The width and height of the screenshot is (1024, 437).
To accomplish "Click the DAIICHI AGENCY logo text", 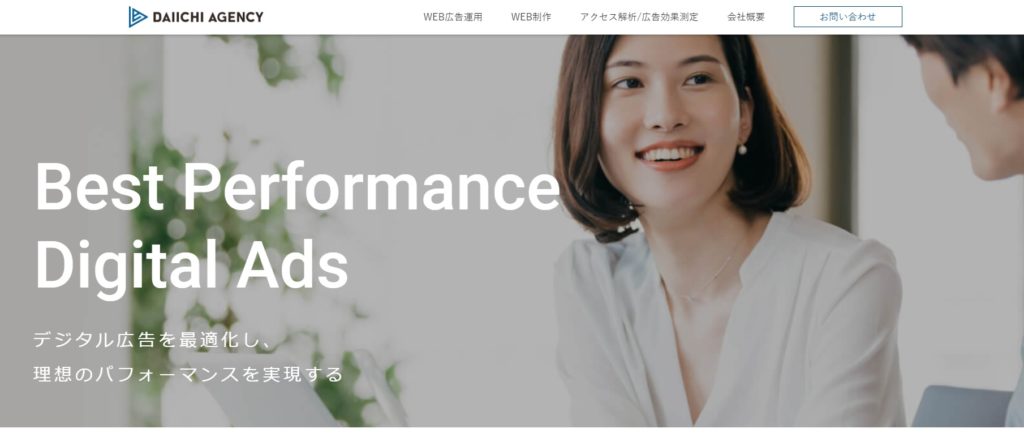I will (208, 17).
